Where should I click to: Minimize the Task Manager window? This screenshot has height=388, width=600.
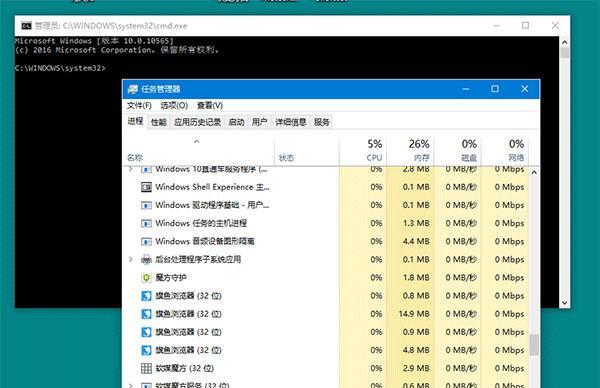[x=466, y=89]
